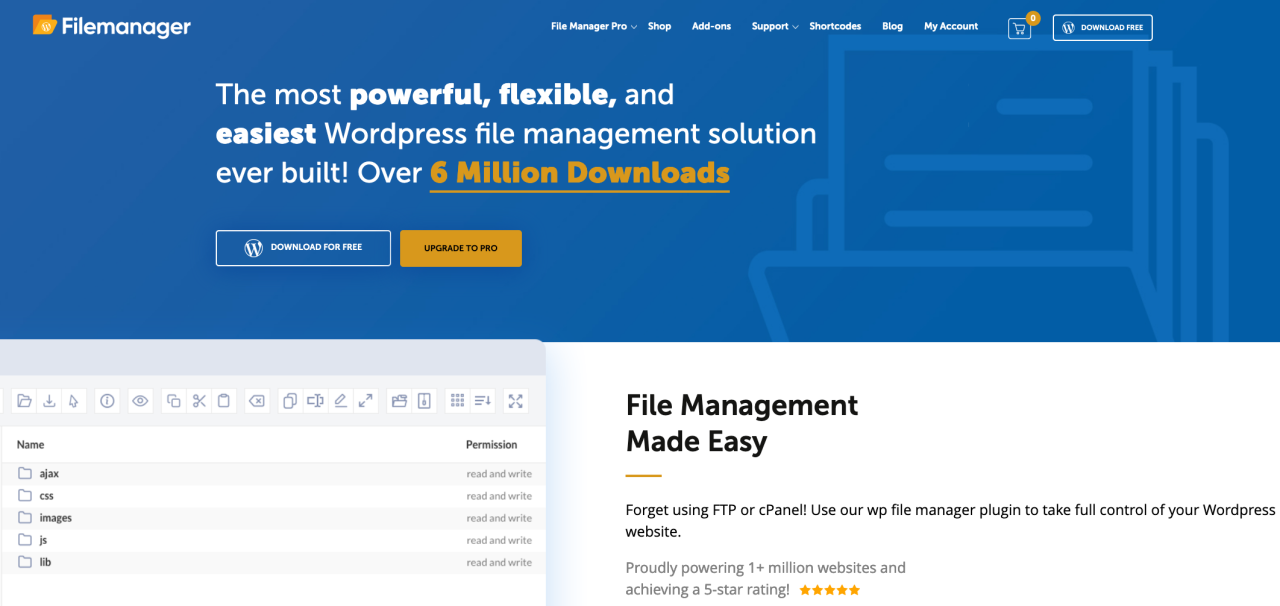Viewport: 1280px width, 606px height.
Task: Click the Download for Free button
Action: point(303,248)
